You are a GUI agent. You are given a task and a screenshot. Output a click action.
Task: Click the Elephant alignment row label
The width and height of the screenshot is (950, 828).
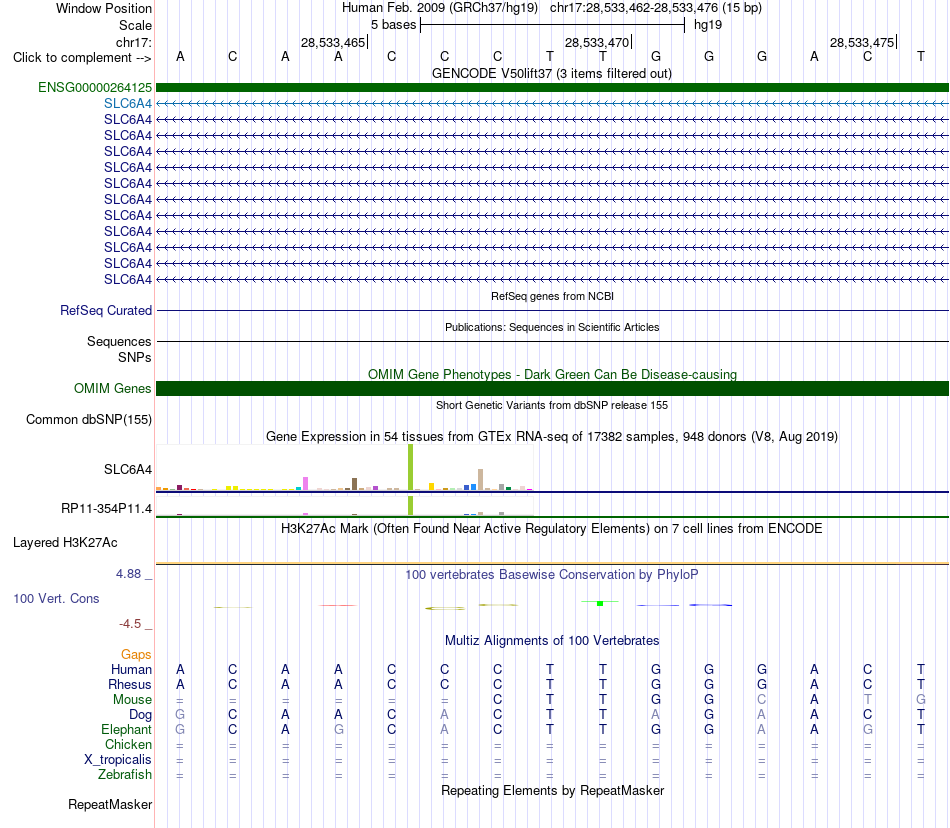(126, 729)
